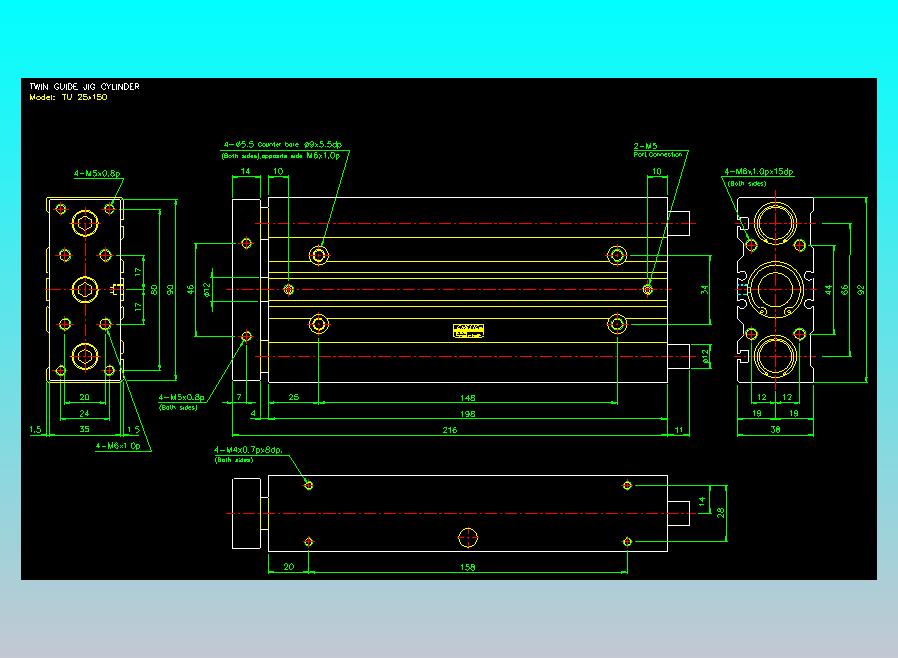Select the vertical 46 dimension
Viewport: 898px width, 658px height.
191,290
